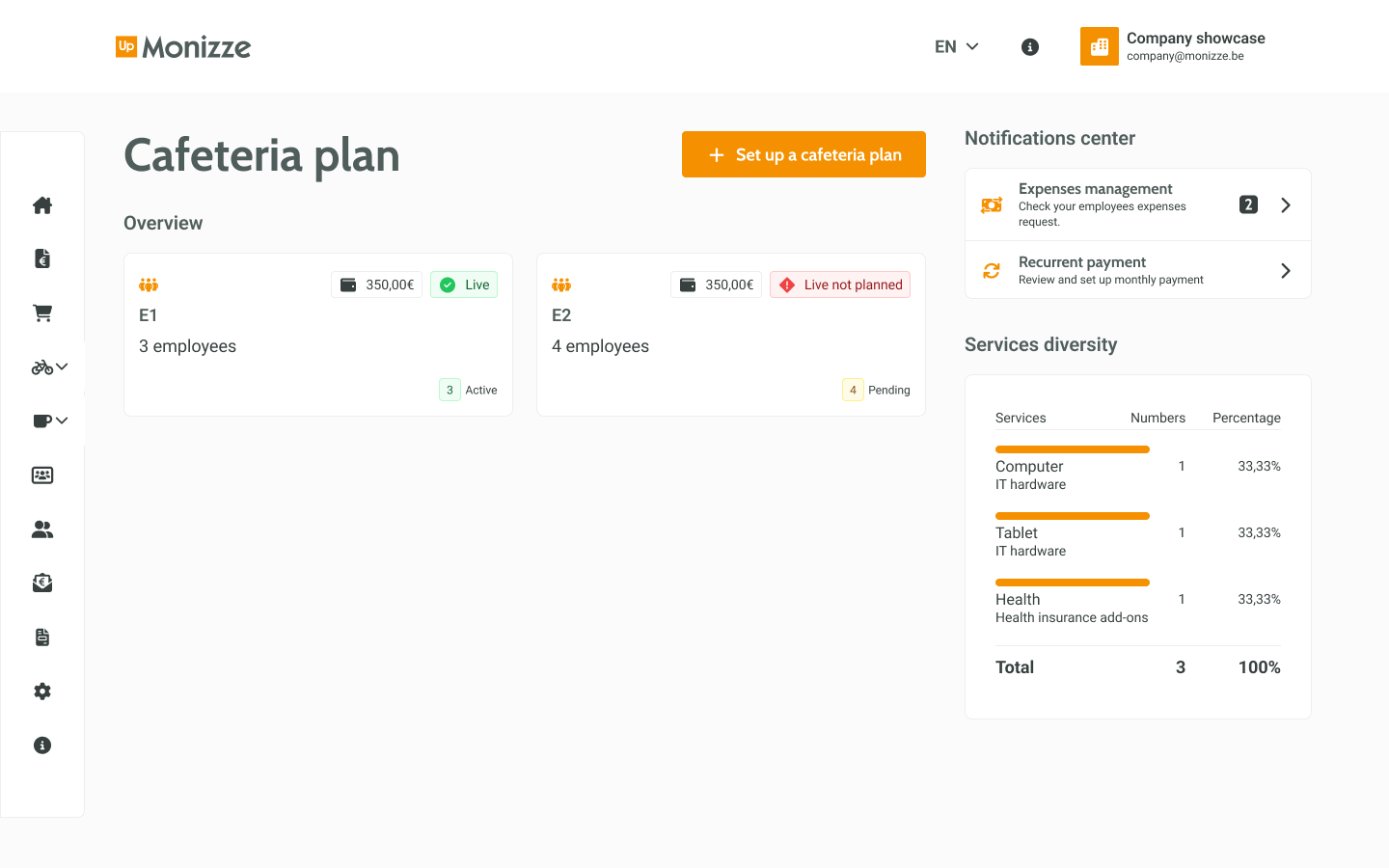The width and height of the screenshot is (1389, 868).
Task: Open the documents file icon in sidebar
Action: [42, 637]
